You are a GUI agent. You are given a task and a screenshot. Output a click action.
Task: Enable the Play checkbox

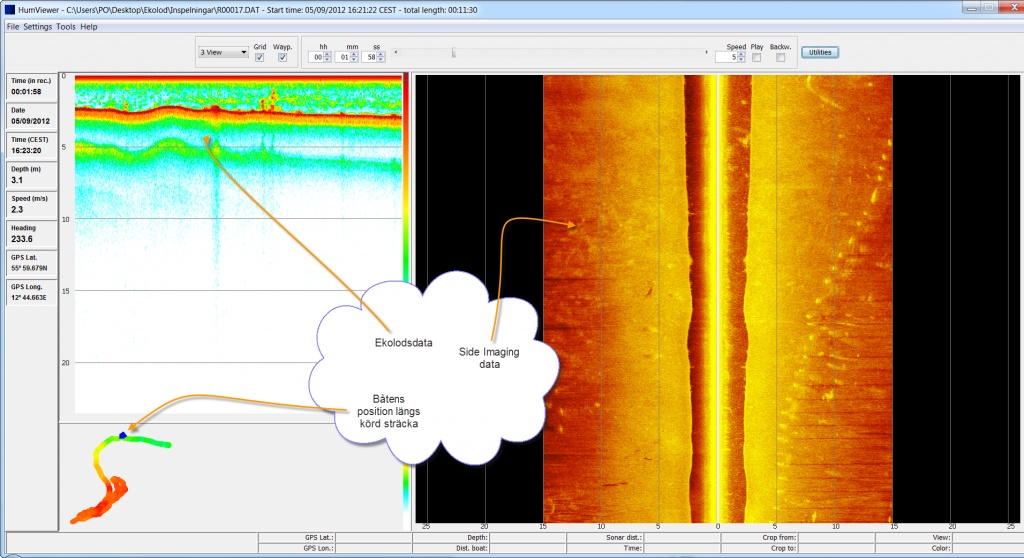click(x=756, y=58)
